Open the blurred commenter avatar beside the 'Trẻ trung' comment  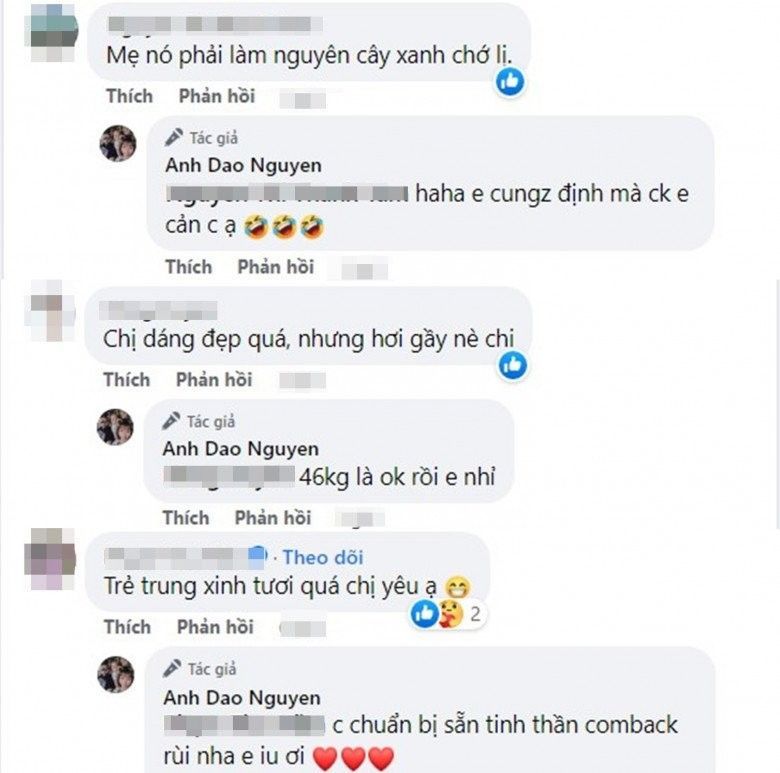pyautogui.click(x=51, y=559)
